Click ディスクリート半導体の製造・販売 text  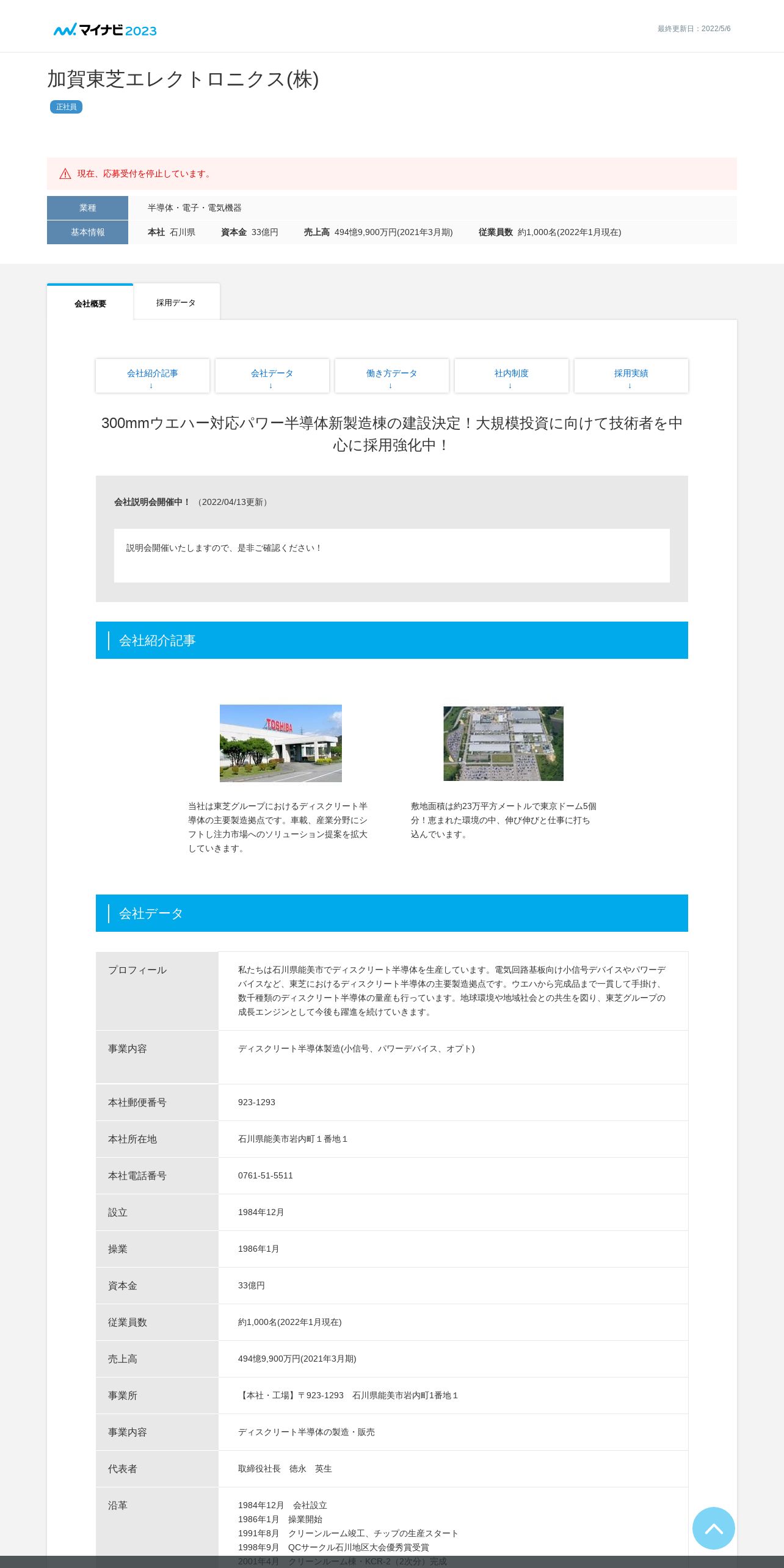point(306,1432)
